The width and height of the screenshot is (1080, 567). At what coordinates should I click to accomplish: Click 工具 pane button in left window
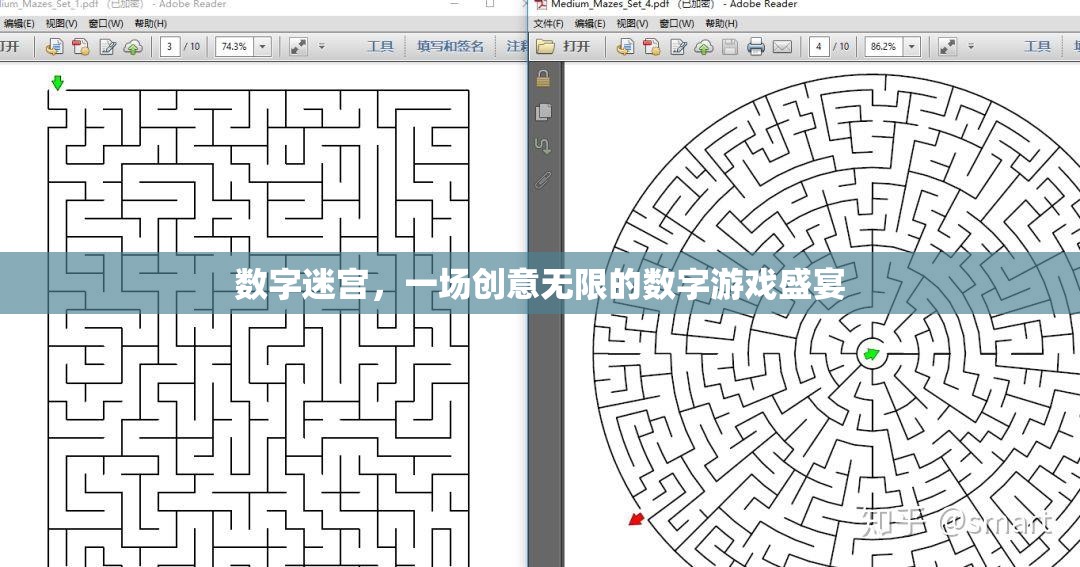pyautogui.click(x=380, y=47)
